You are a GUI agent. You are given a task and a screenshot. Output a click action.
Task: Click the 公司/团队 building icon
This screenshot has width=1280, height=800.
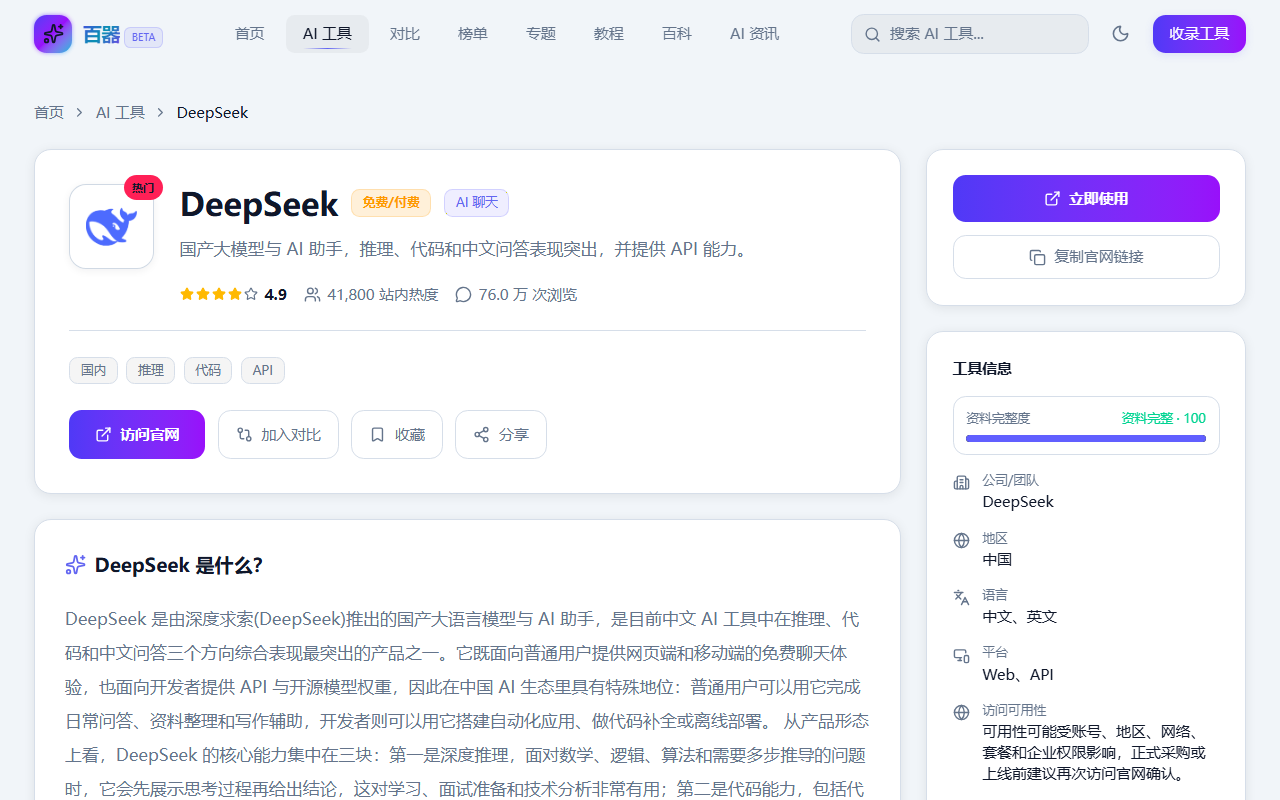pos(962,483)
